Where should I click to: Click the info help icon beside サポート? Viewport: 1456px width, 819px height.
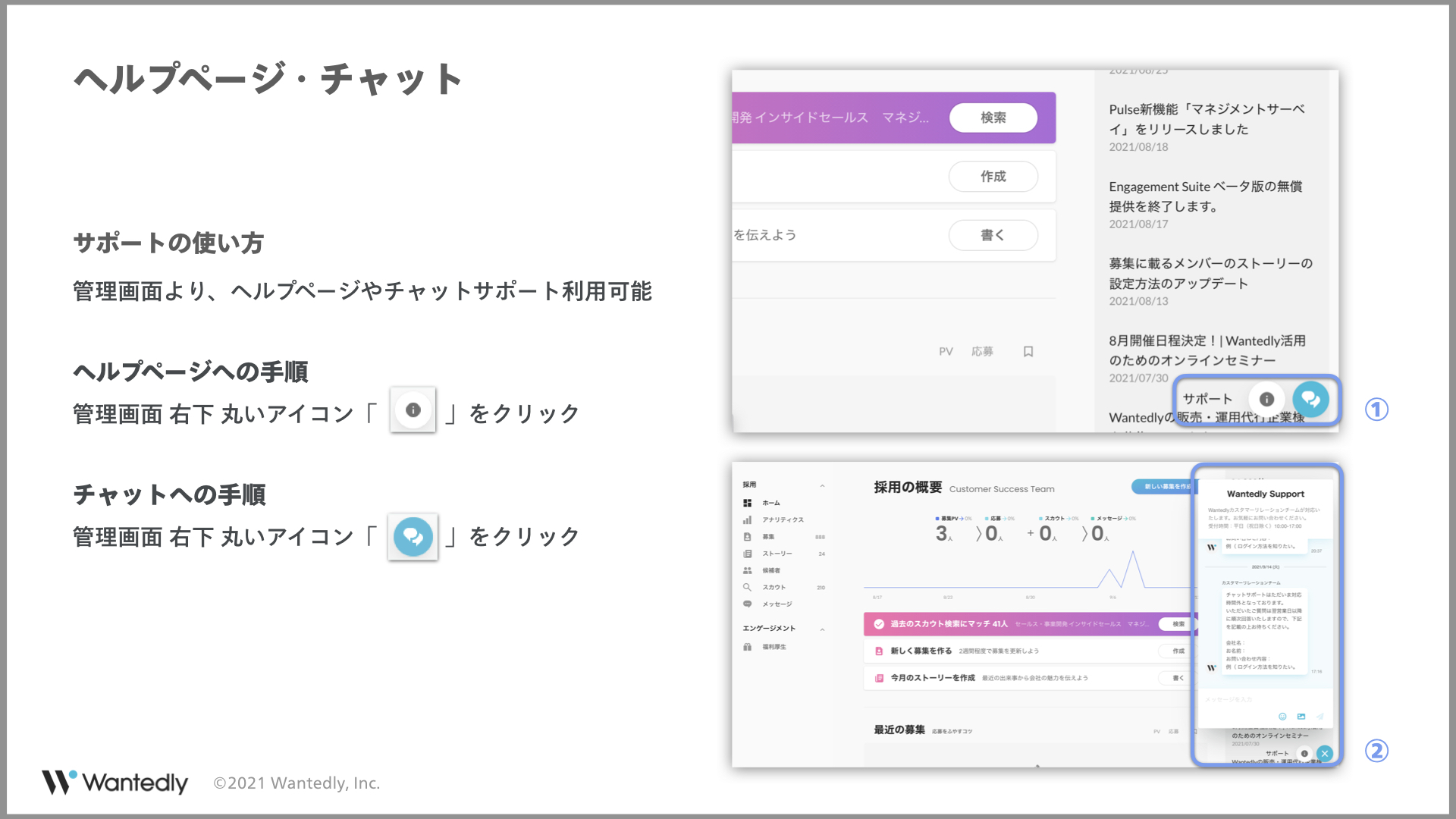[1266, 399]
